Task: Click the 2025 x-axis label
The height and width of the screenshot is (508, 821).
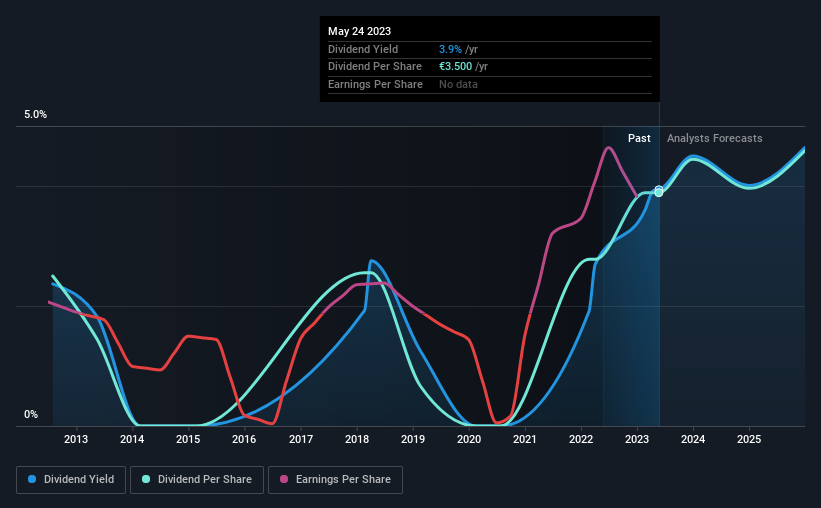Action: click(749, 439)
